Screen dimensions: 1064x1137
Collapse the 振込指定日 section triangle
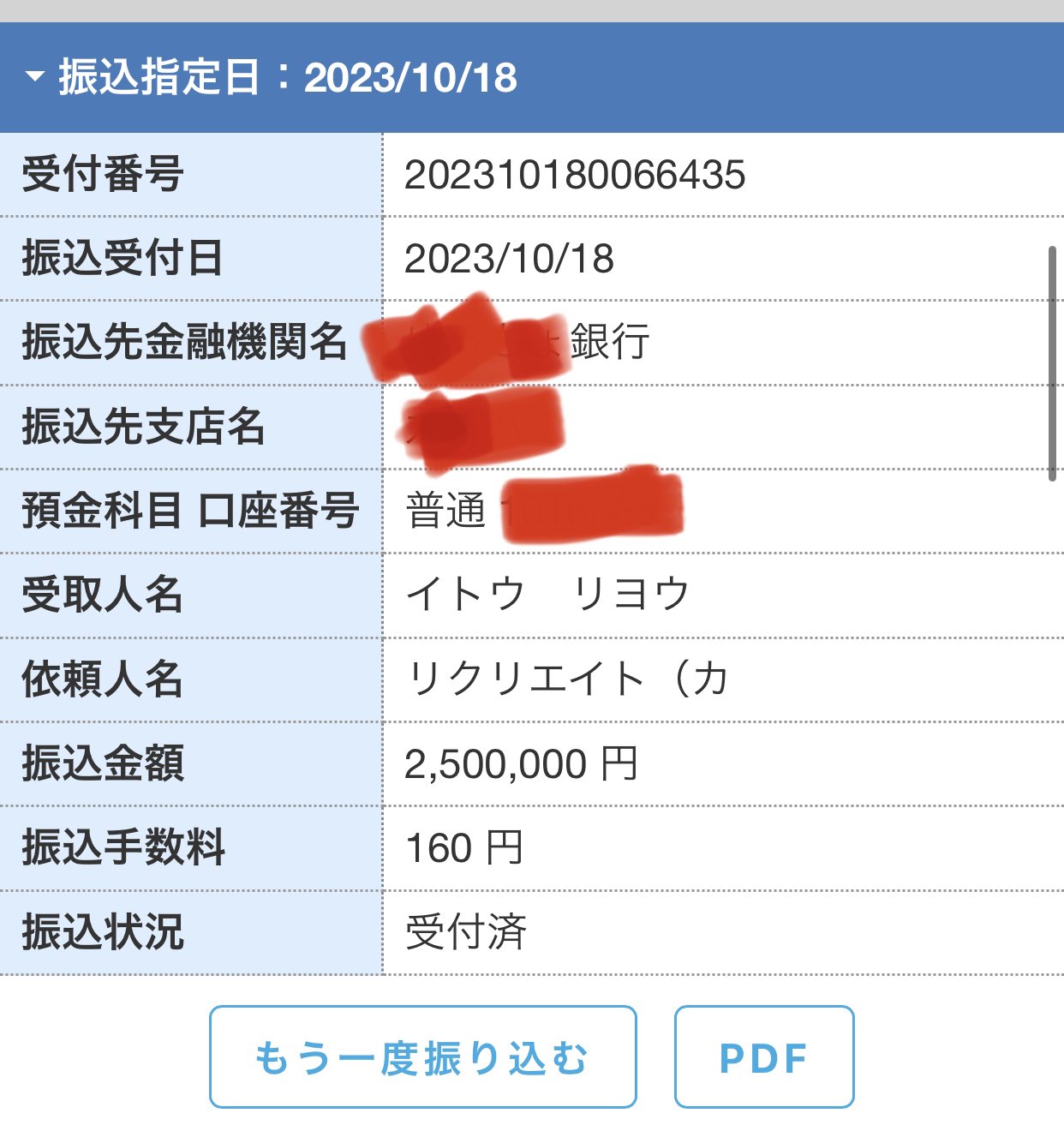tap(35, 77)
